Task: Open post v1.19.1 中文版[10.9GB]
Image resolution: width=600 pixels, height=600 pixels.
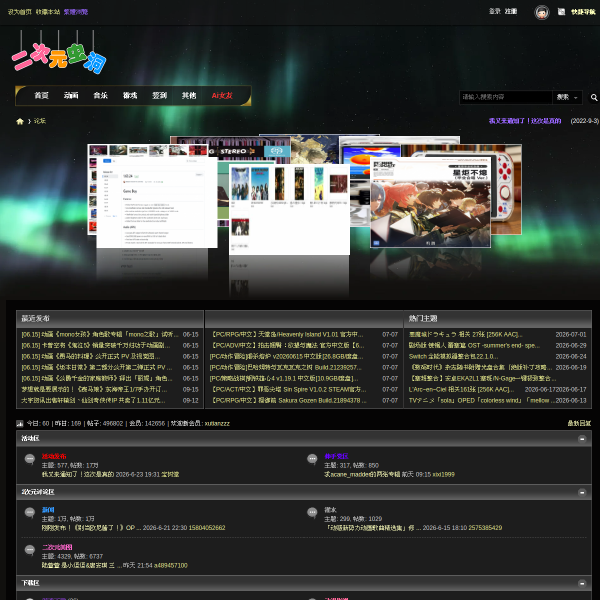Action: click(284, 379)
